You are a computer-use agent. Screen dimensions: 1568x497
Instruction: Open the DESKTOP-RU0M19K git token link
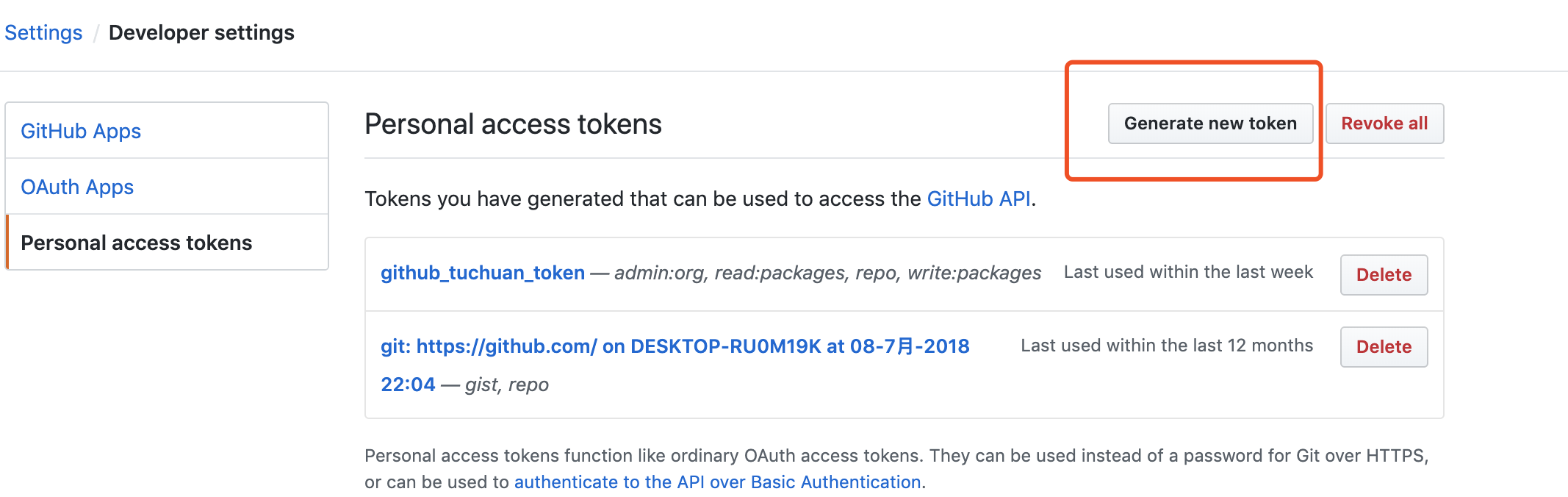675,346
